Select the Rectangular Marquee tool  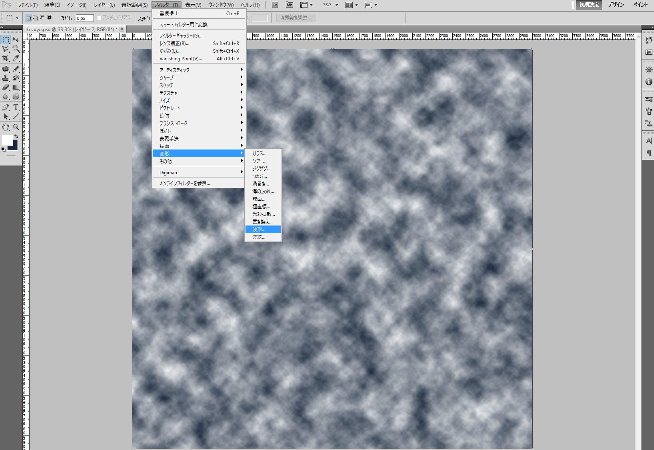(x=6, y=40)
